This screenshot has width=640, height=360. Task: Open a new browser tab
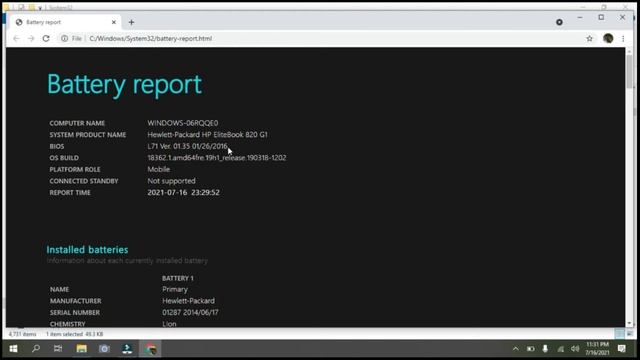point(131,22)
